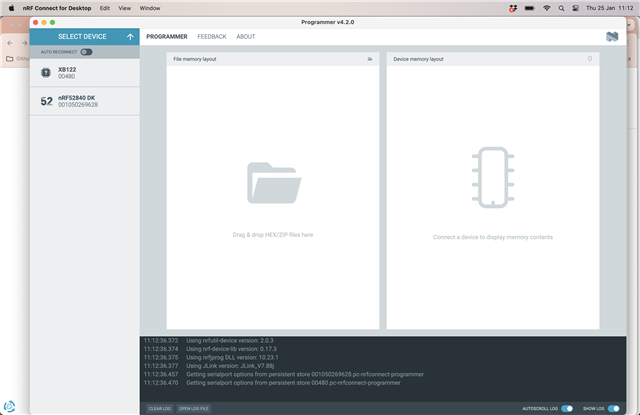This screenshot has width=640, height=415.
Task: Click the large folder drop zone icon
Action: click(274, 183)
